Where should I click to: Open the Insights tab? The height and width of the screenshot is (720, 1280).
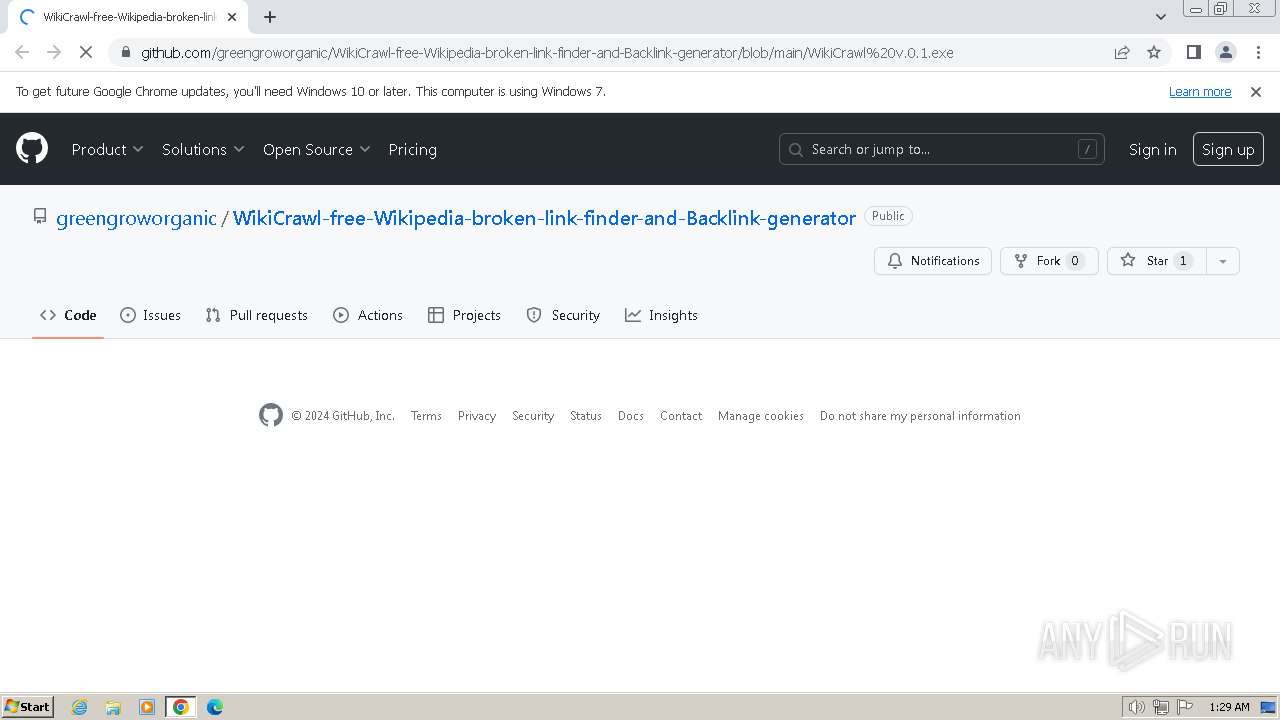pos(661,315)
